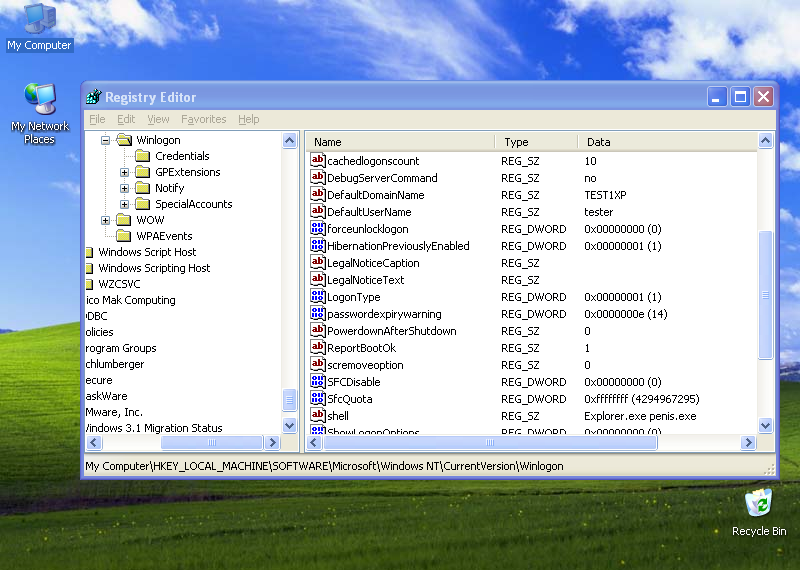Select the 'Windows 3.1 Migration Status' tree row
Screen dimensions: 800x570
click(154, 428)
